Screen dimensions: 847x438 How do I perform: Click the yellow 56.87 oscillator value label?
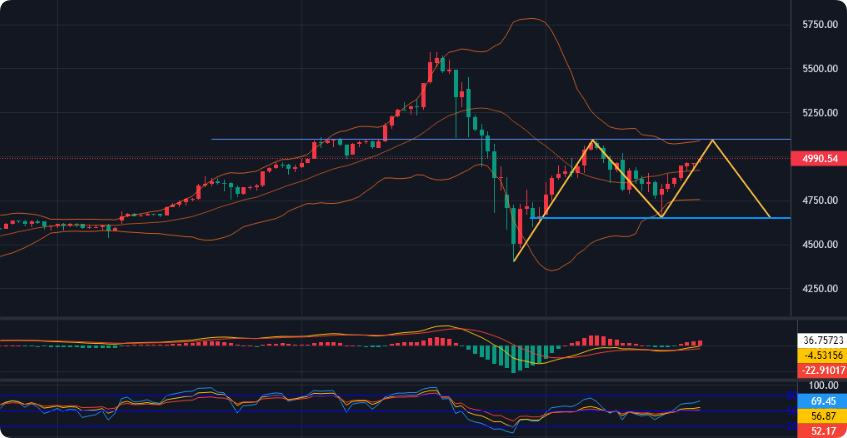(x=819, y=416)
